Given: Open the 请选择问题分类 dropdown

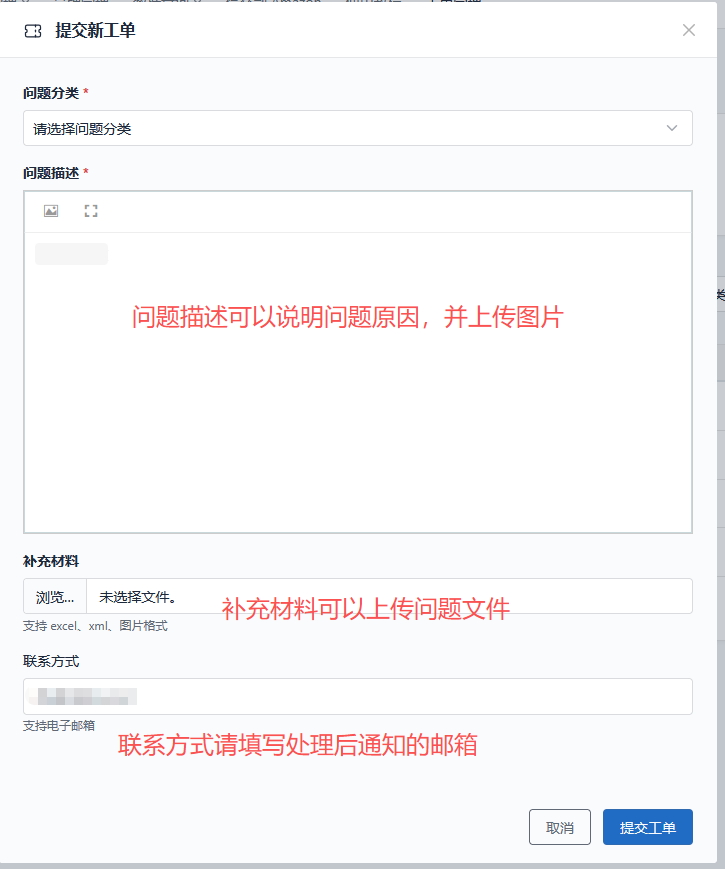Looking at the screenshot, I should [340, 128].
